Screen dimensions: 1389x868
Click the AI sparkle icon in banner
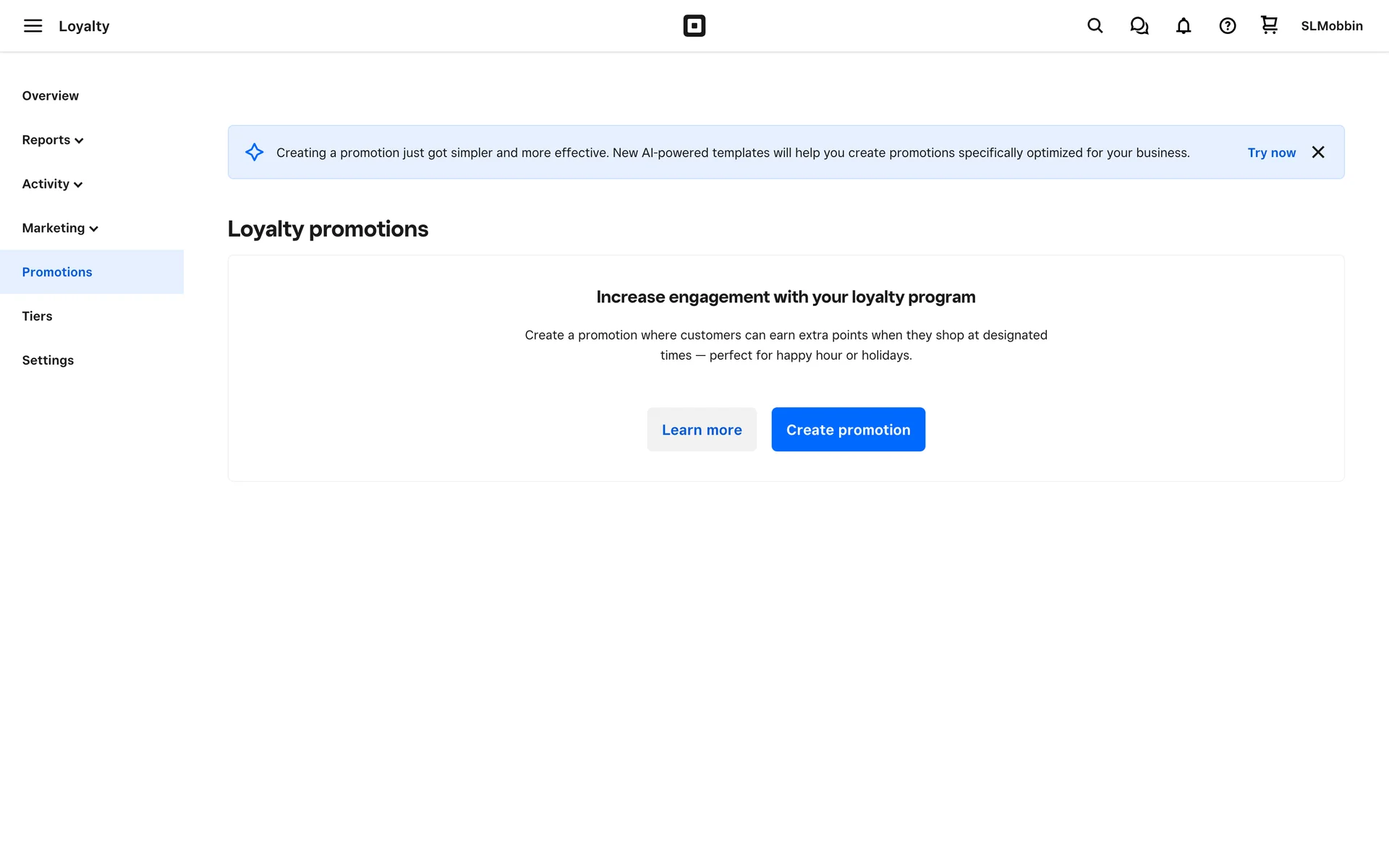(254, 152)
